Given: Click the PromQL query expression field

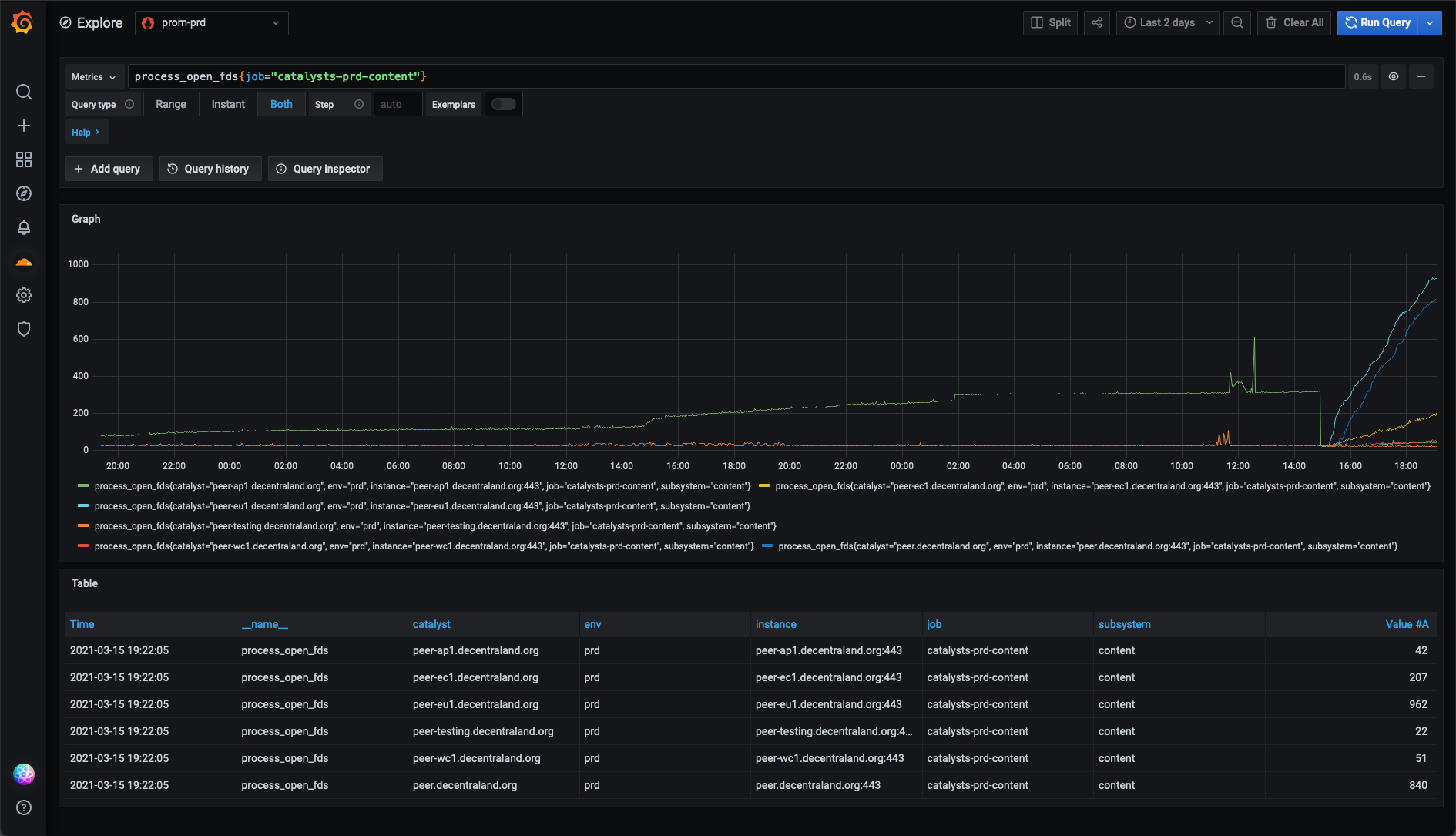Looking at the screenshot, I should 736,76.
